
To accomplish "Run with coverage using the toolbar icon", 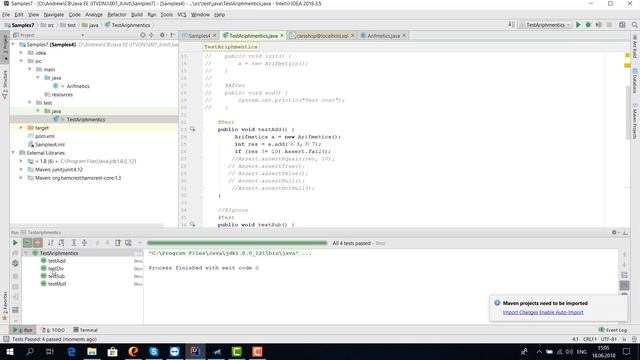I will pyautogui.click(x=598, y=25).
